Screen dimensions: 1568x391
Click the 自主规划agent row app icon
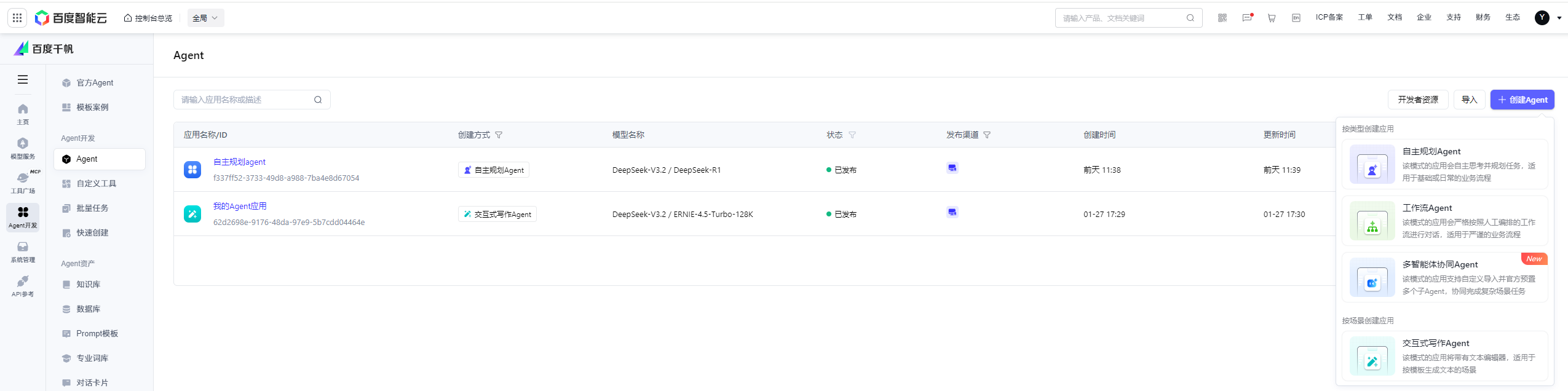(x=192, y=170)
